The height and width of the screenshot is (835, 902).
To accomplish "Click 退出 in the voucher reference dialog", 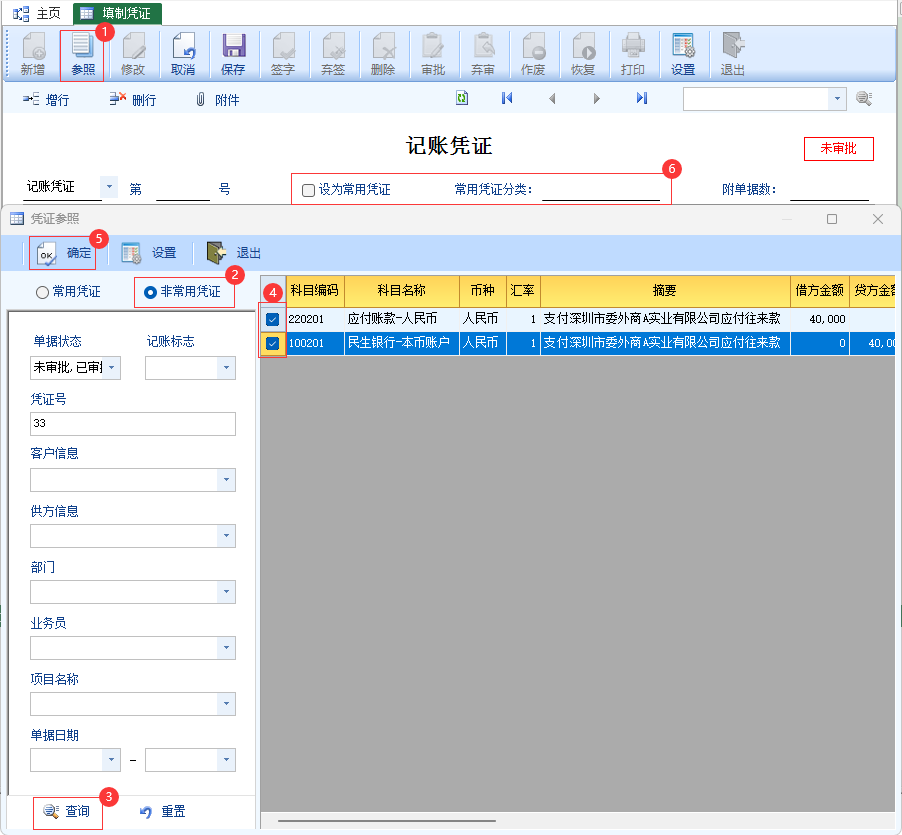I will click(234, 253).
